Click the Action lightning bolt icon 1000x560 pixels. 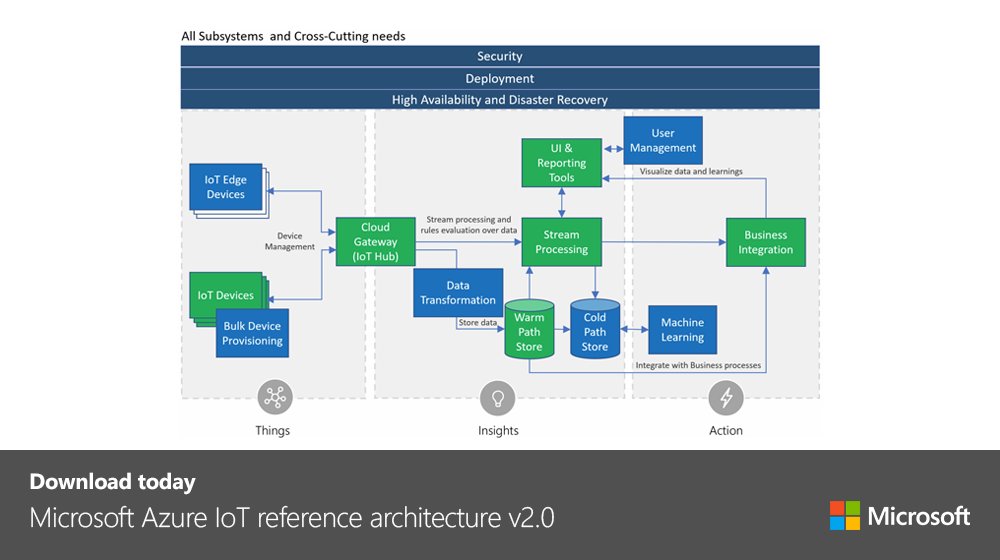pos(726,398)
